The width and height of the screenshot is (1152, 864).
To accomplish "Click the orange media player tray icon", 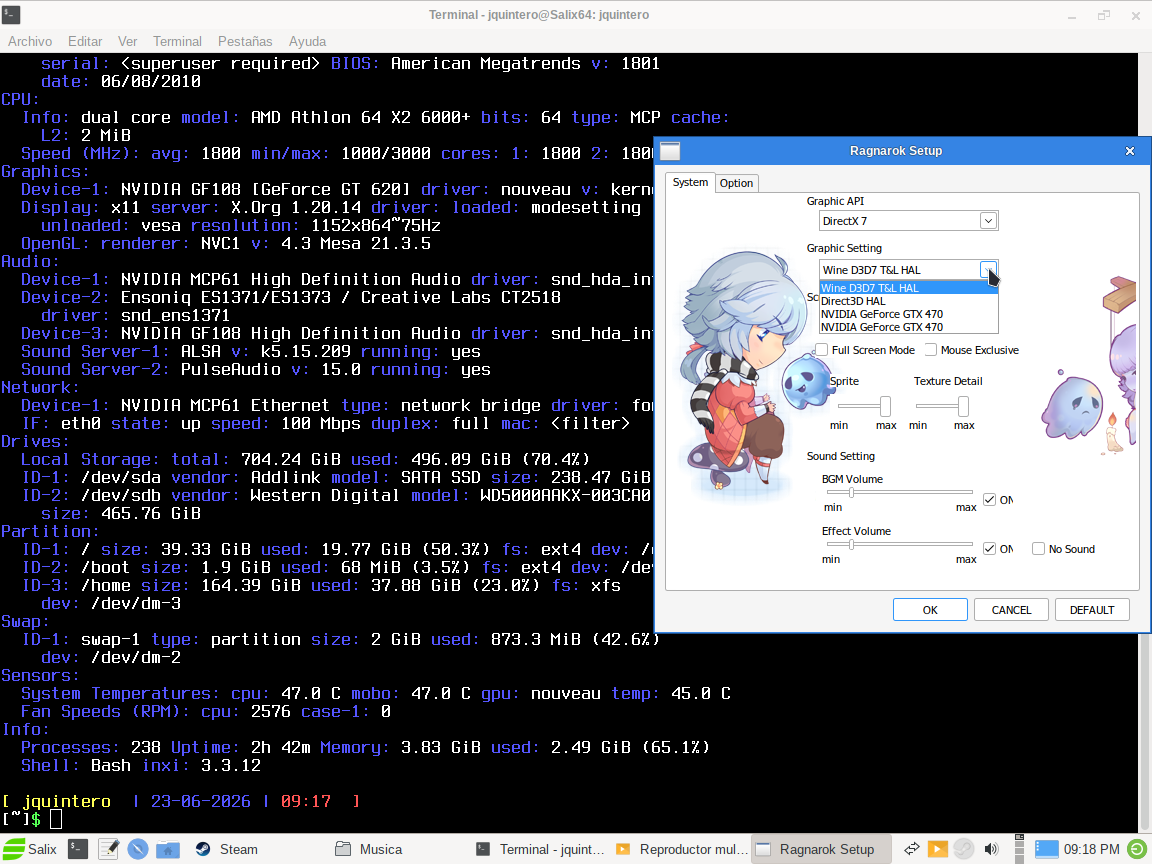I will point(937,849).
